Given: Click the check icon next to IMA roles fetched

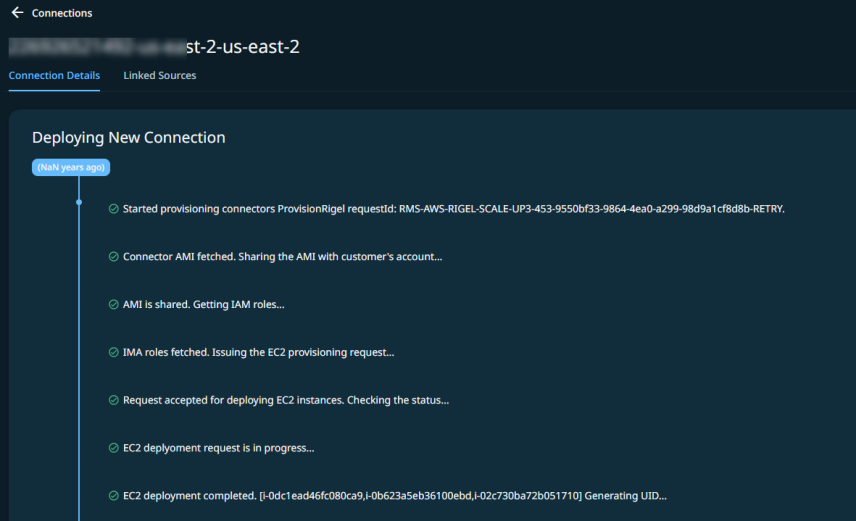Looking at the screenshot, I should pyautogui.click(x=114, y=352).
